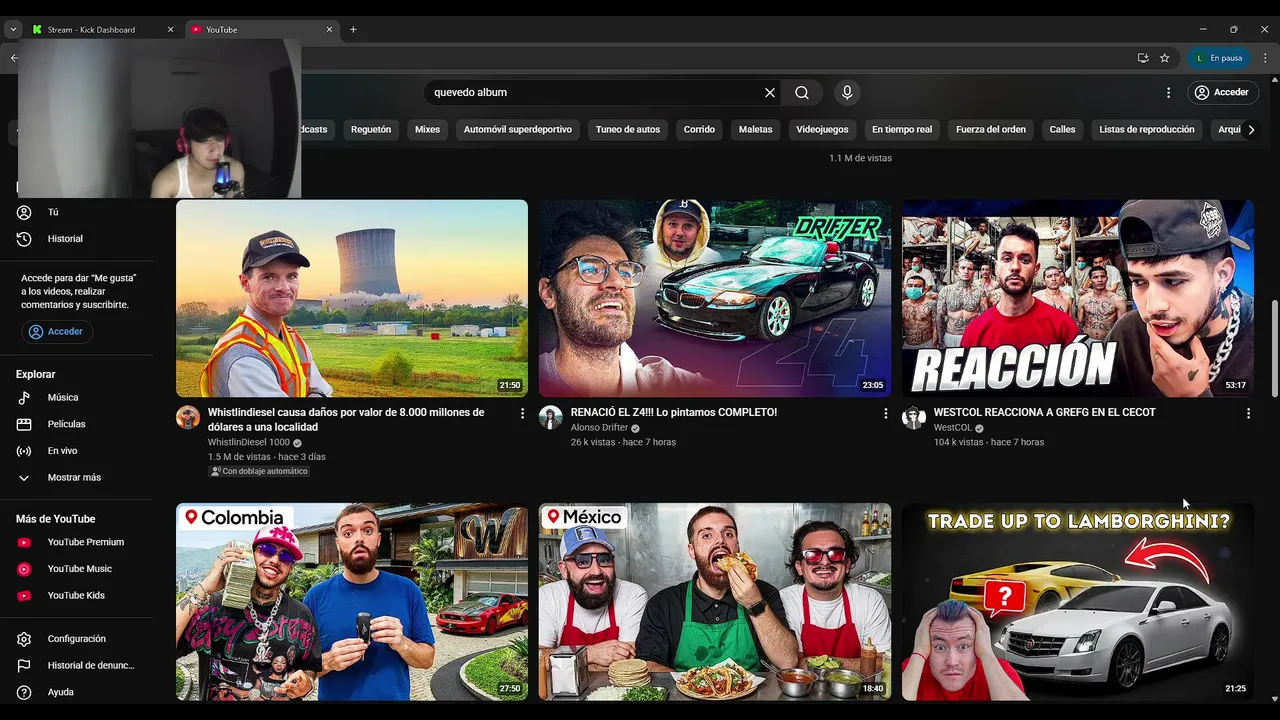Open YouTube Music in the sidebar
This screenshot has width=1280, height=720.
click(x=78, y=569)
